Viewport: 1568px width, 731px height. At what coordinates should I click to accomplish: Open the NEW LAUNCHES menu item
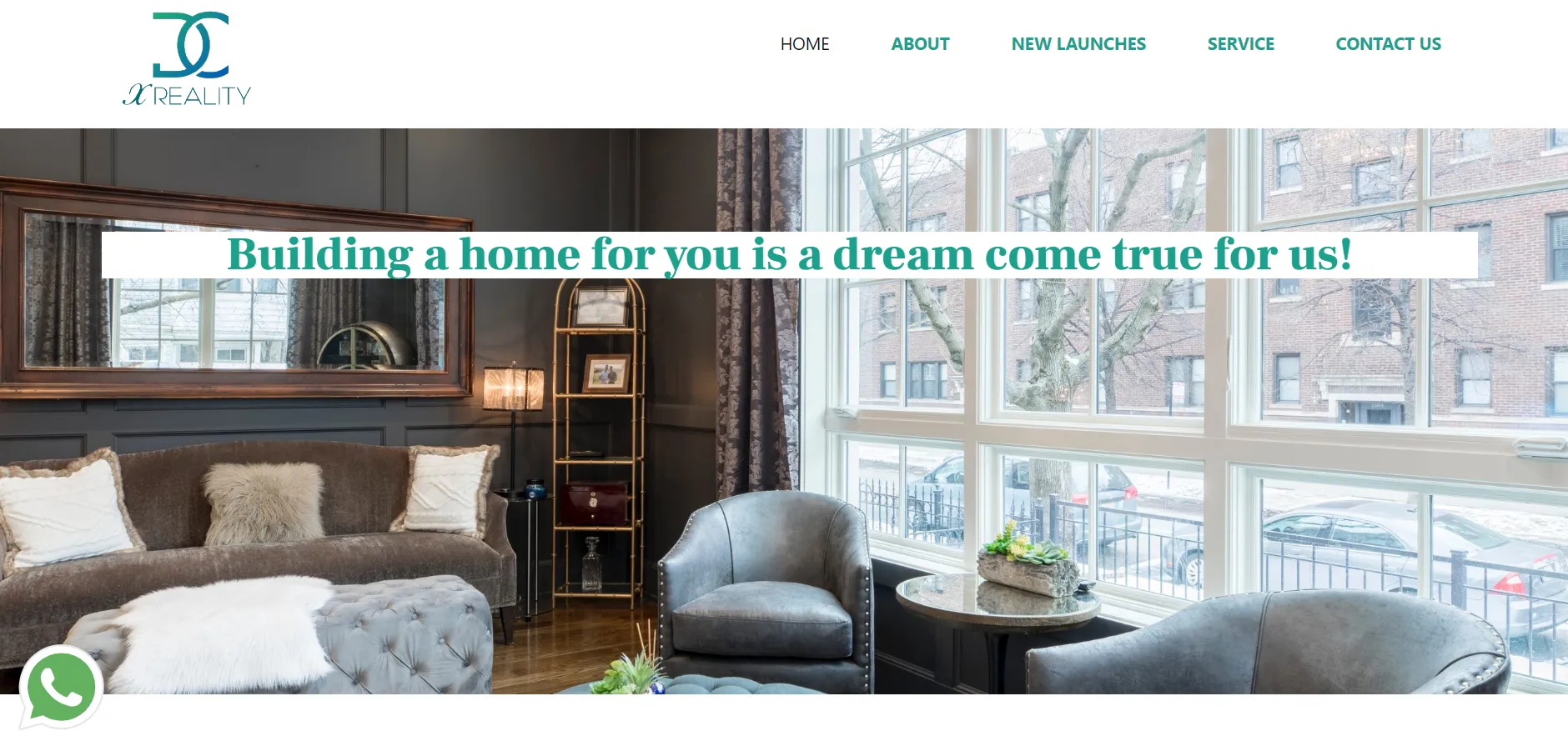click(1078, 44)
